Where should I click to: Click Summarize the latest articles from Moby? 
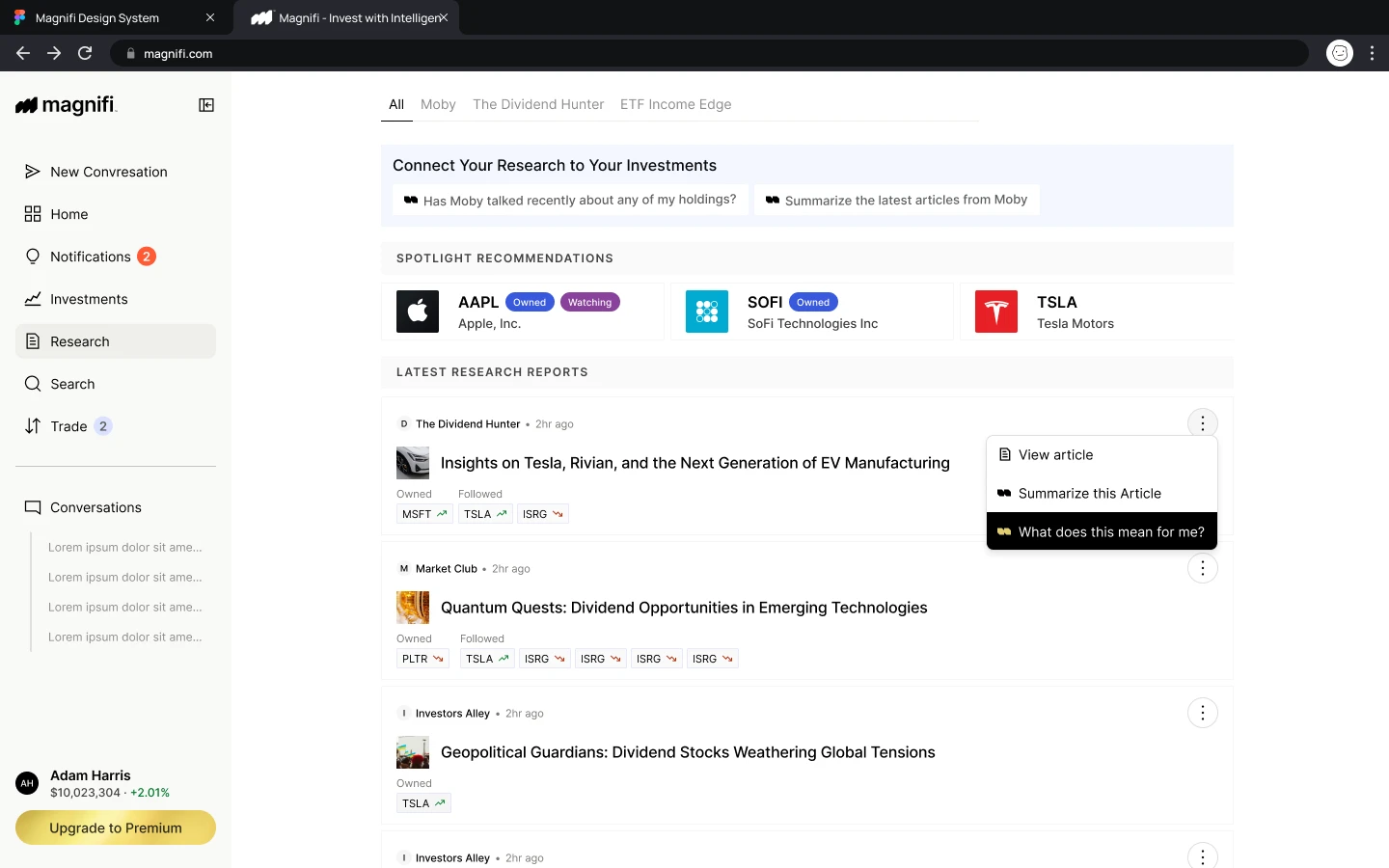[897, 200]
